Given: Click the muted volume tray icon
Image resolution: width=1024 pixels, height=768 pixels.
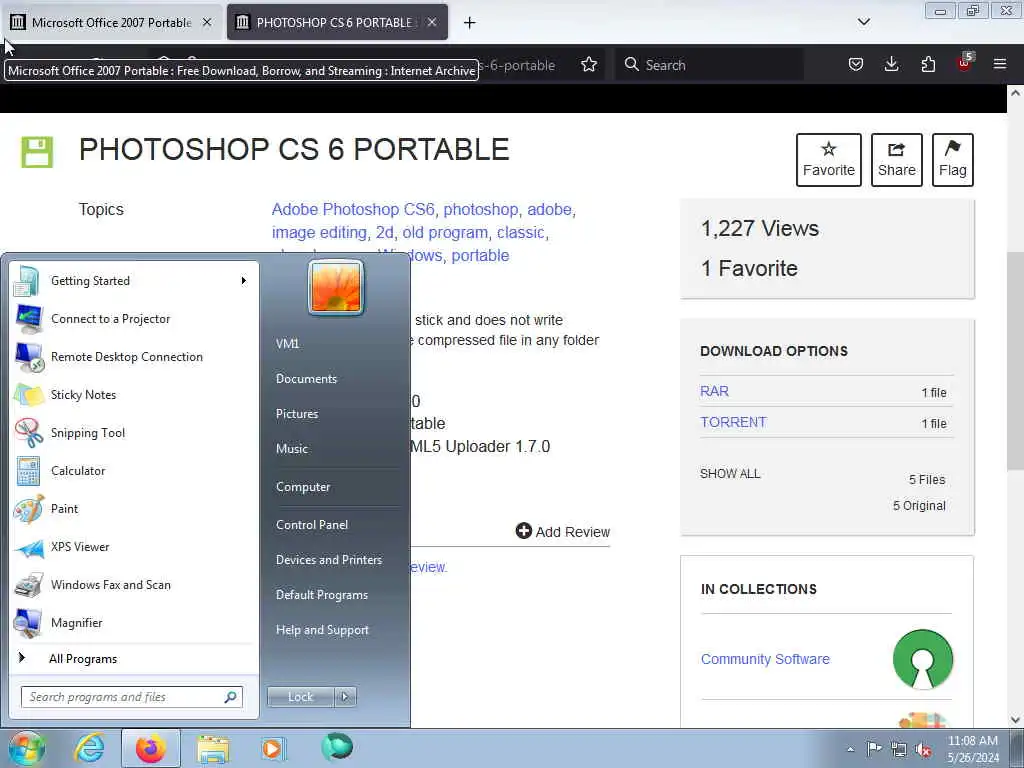Looking at the screenshot, I should [x=923, y=749].
